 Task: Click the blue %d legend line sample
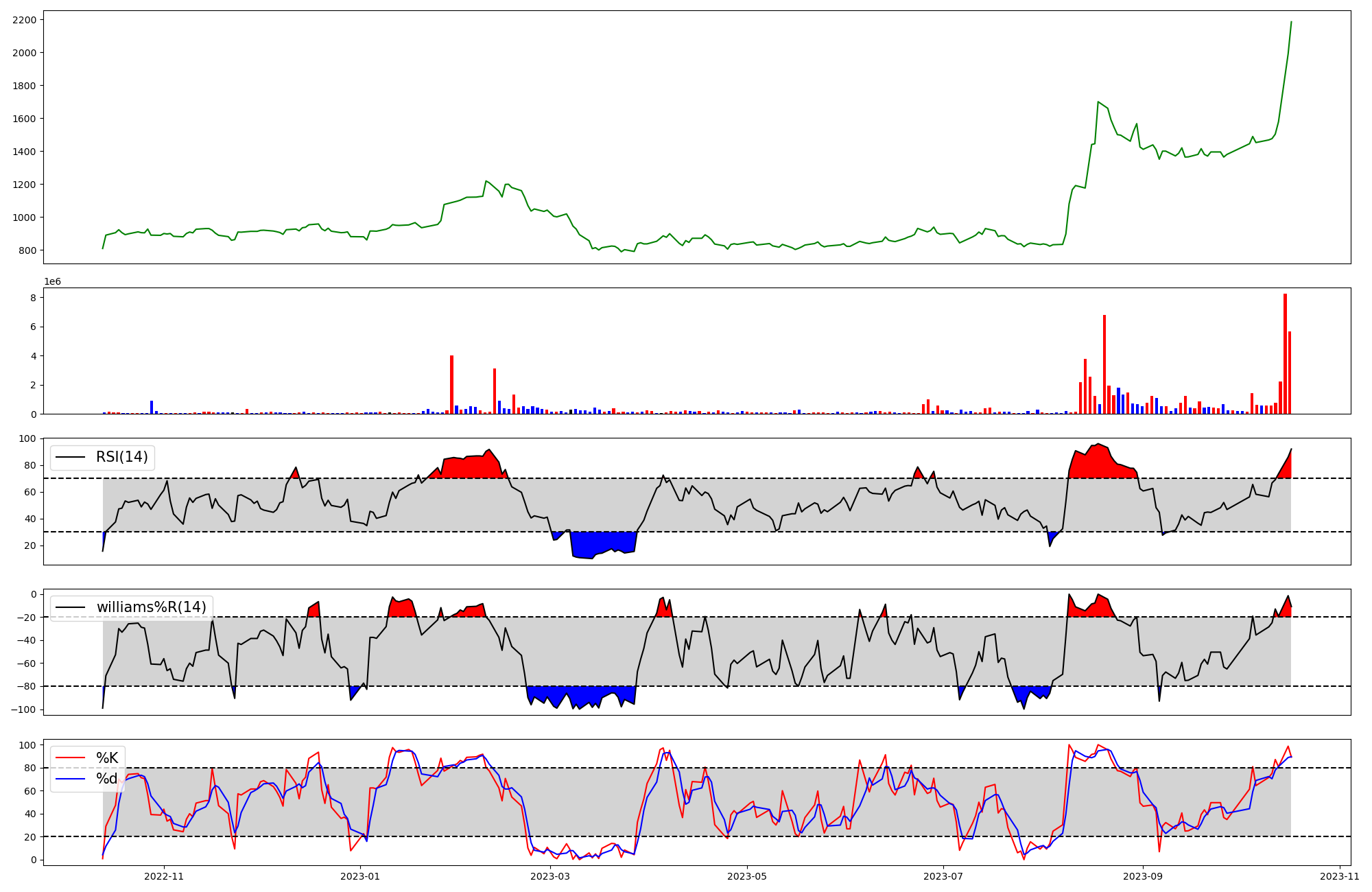pyautogui.click(x=70, y=779)
